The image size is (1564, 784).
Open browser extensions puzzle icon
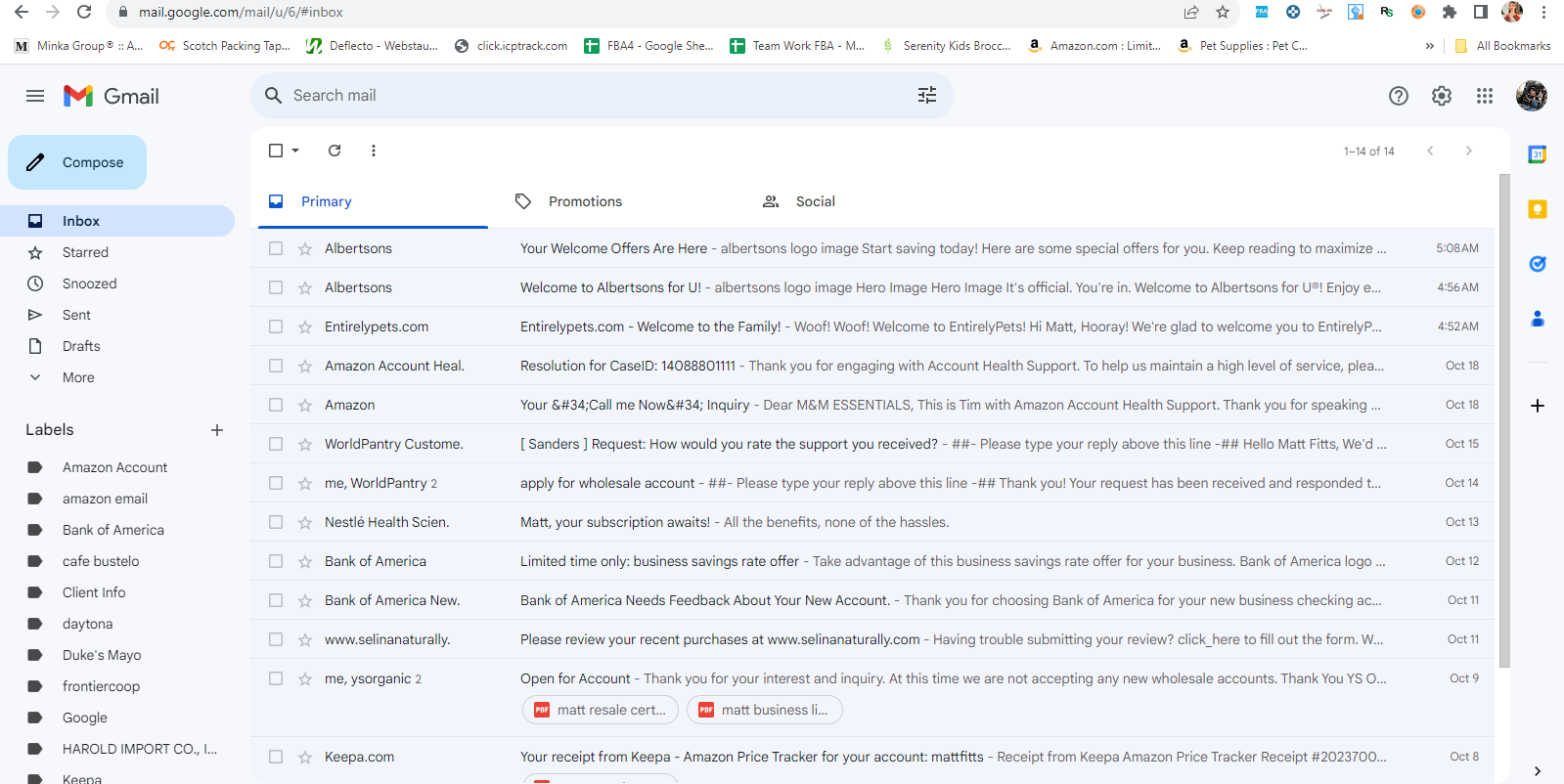coord(1450,12)
